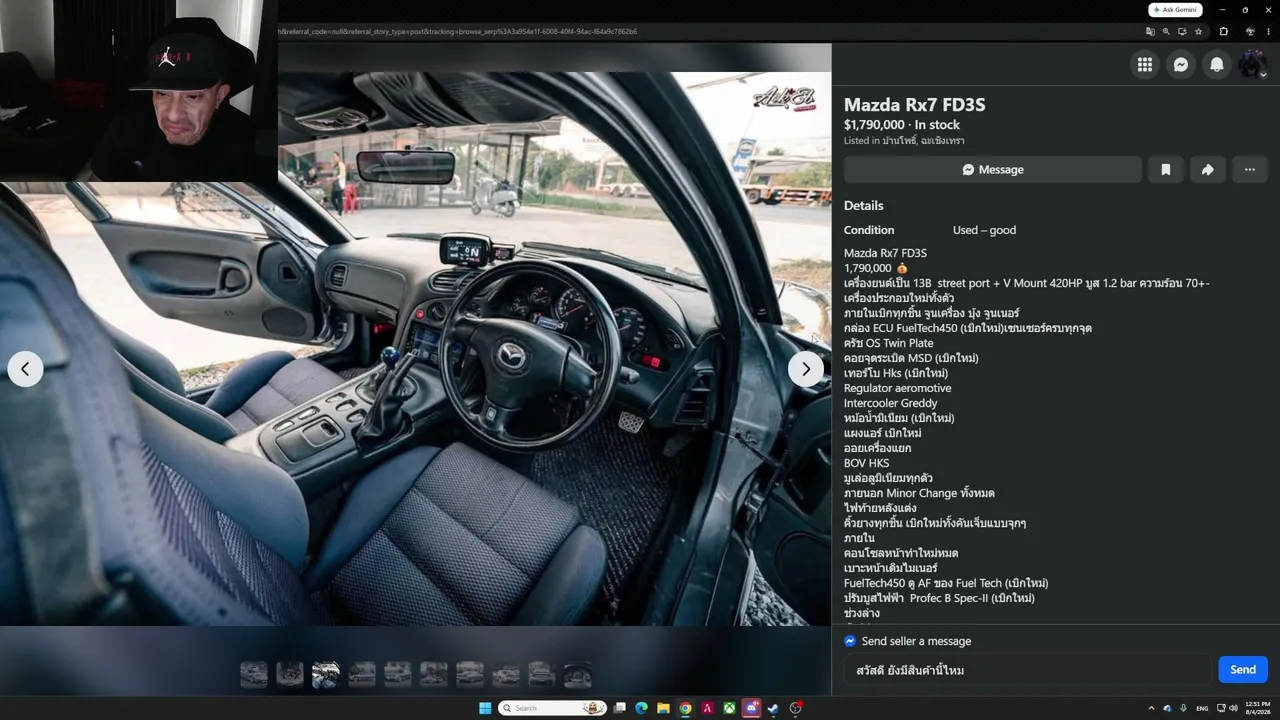Click the Used – good condition value
Screen dimensions: 1280x720
pyautogui.click(x=984, y=230)
